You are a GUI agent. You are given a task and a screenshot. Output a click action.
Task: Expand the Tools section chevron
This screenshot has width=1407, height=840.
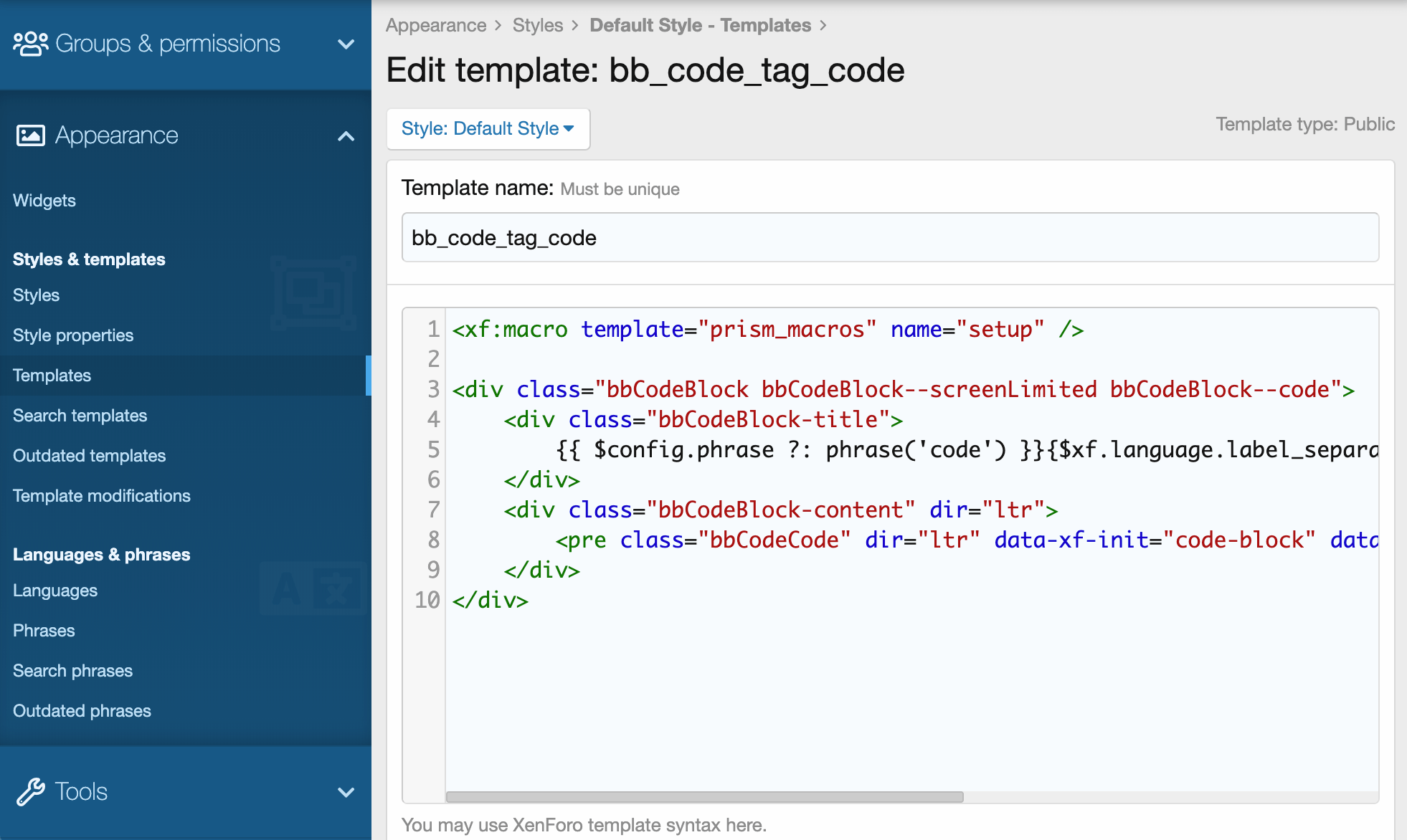click(x=346, y=792)
